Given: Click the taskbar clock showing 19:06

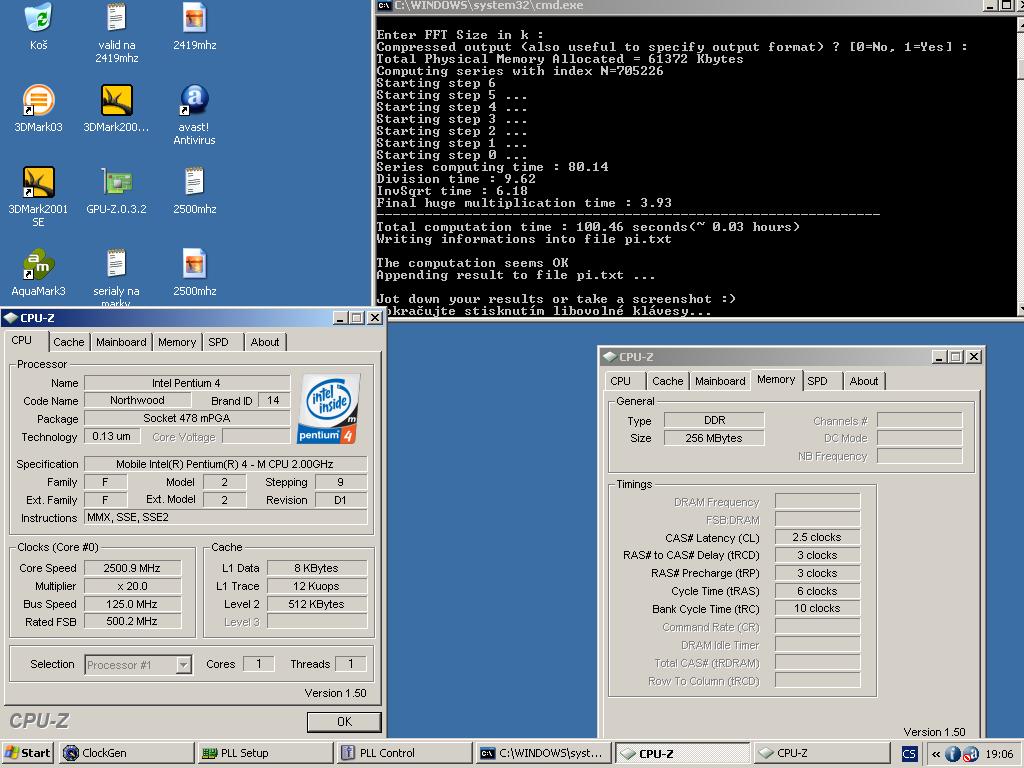Looking at the screenshot, I should pyautogui.click(x=999, y=754).
